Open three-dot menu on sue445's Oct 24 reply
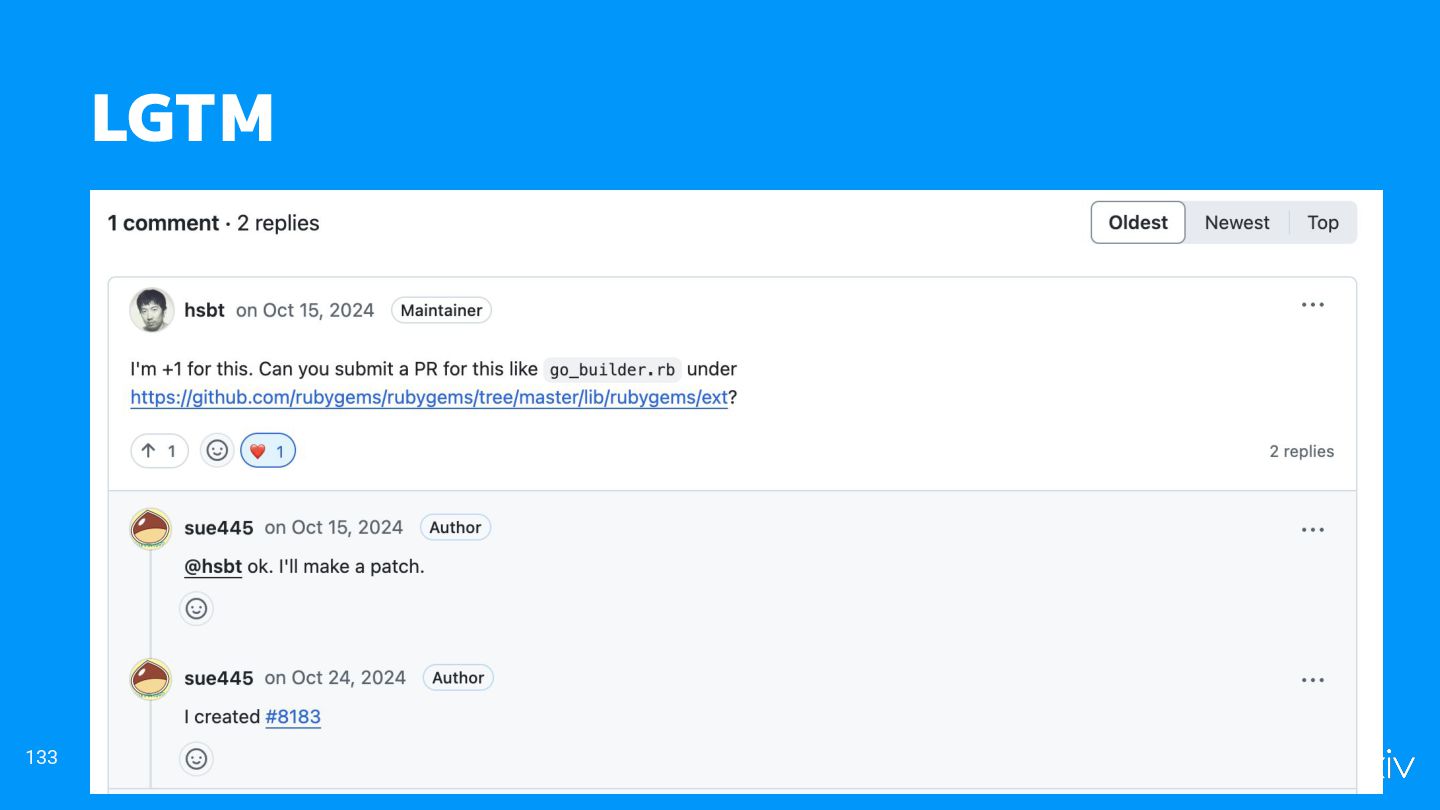 point(1313,680)
